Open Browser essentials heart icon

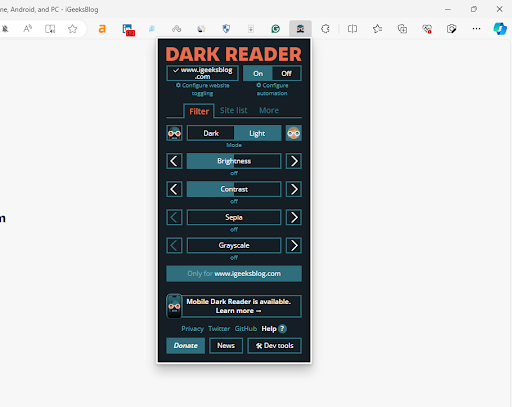(427, 29)
